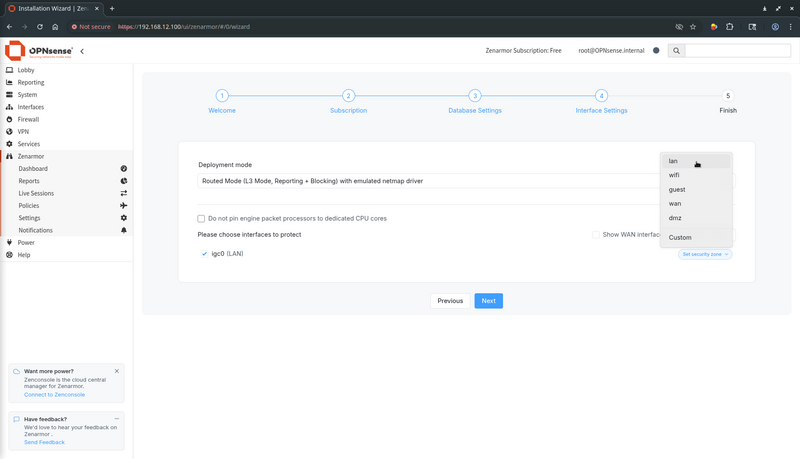Click the Reporting chart icon
The height and width of the screenshot is (459, 800).
[9, 82]
